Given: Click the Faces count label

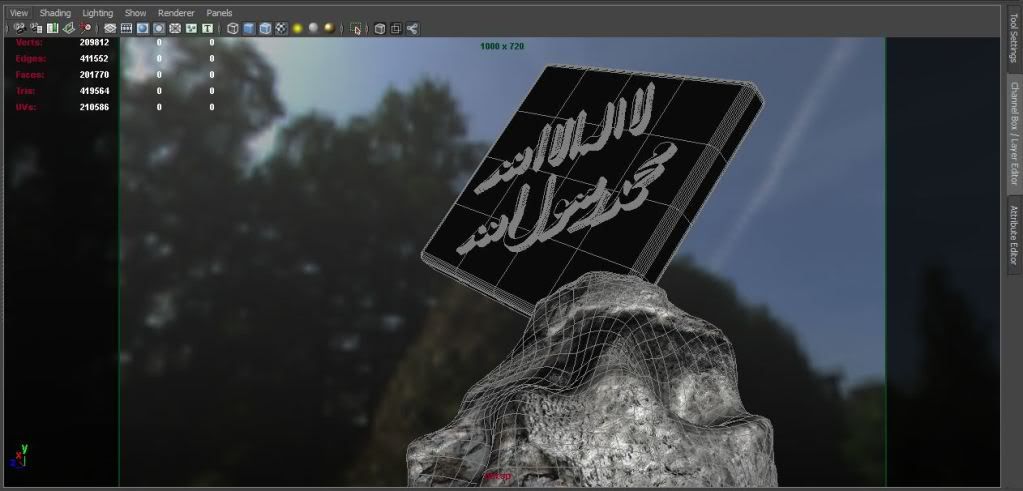Looking at the screenshot, I should tap(30, 74).
